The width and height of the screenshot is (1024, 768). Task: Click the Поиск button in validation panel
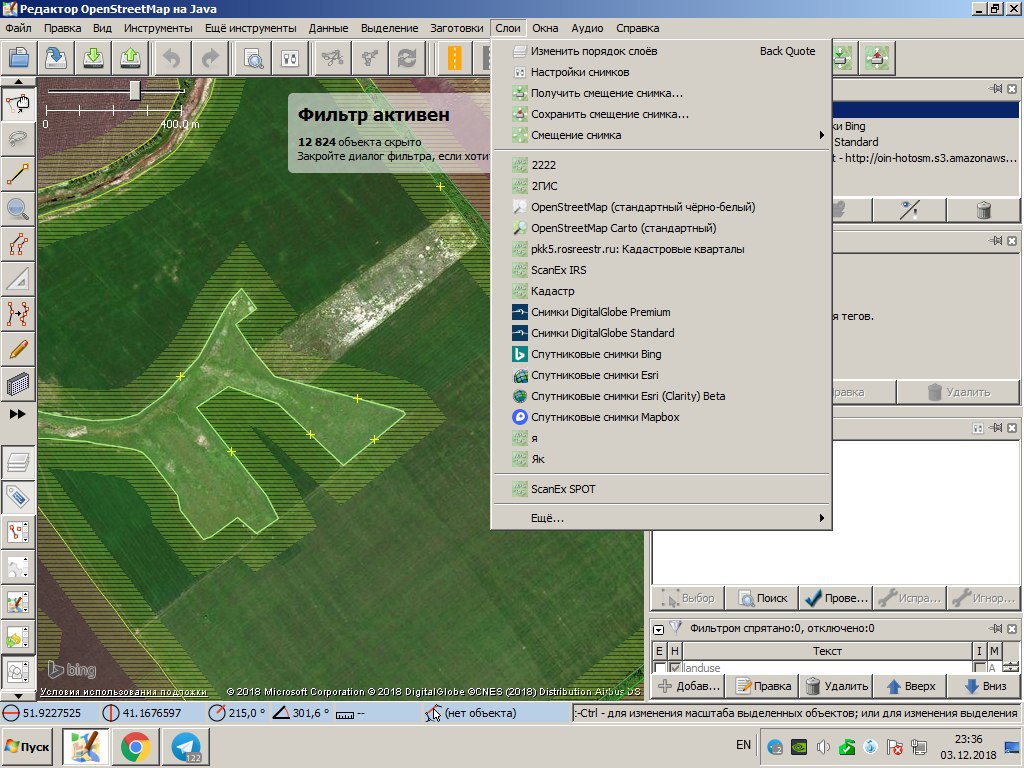click(x=762, y=598)
